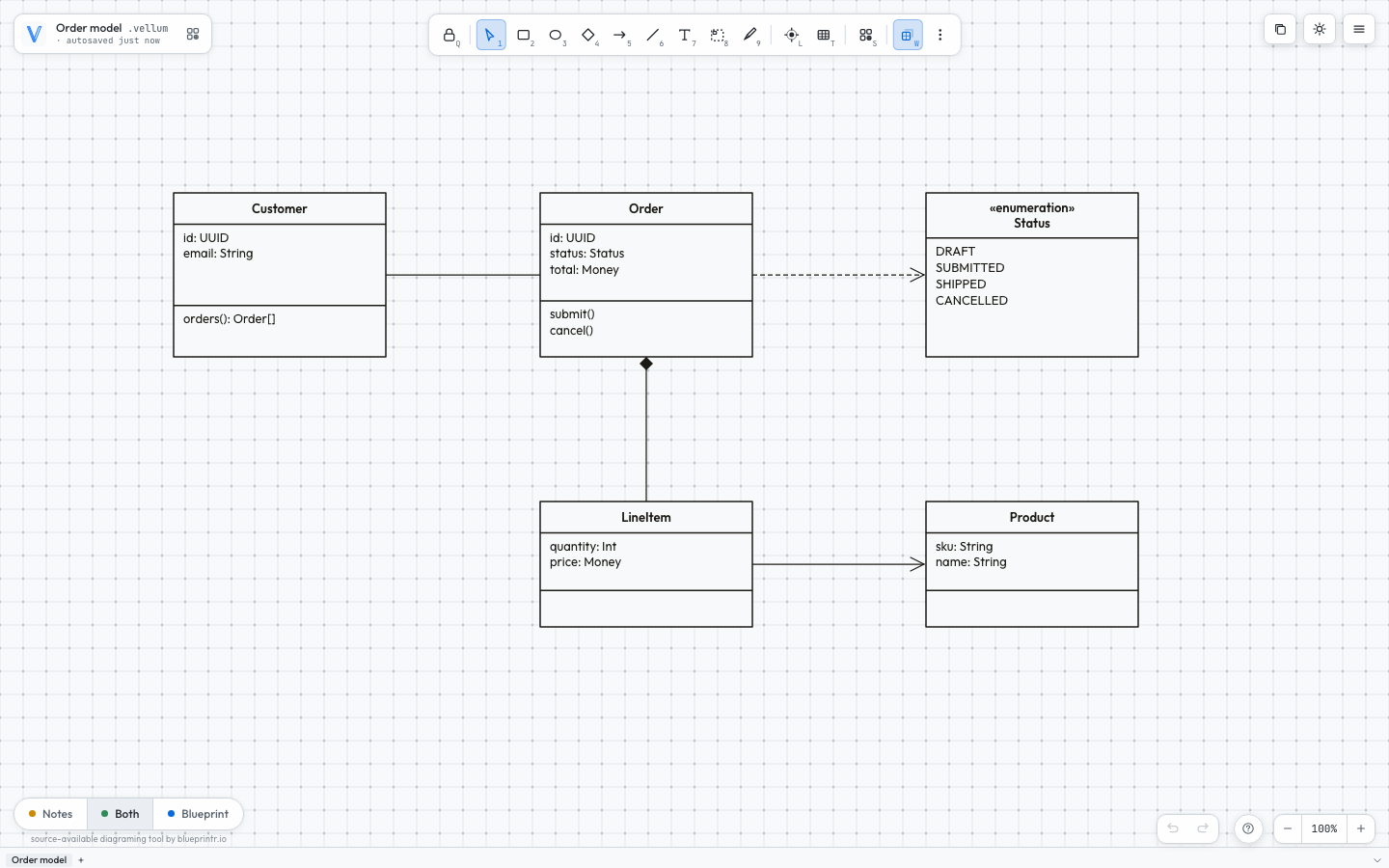1389x868 pixels.
Task: Click the "price: Money" attribute text
Action: (586, 562)
